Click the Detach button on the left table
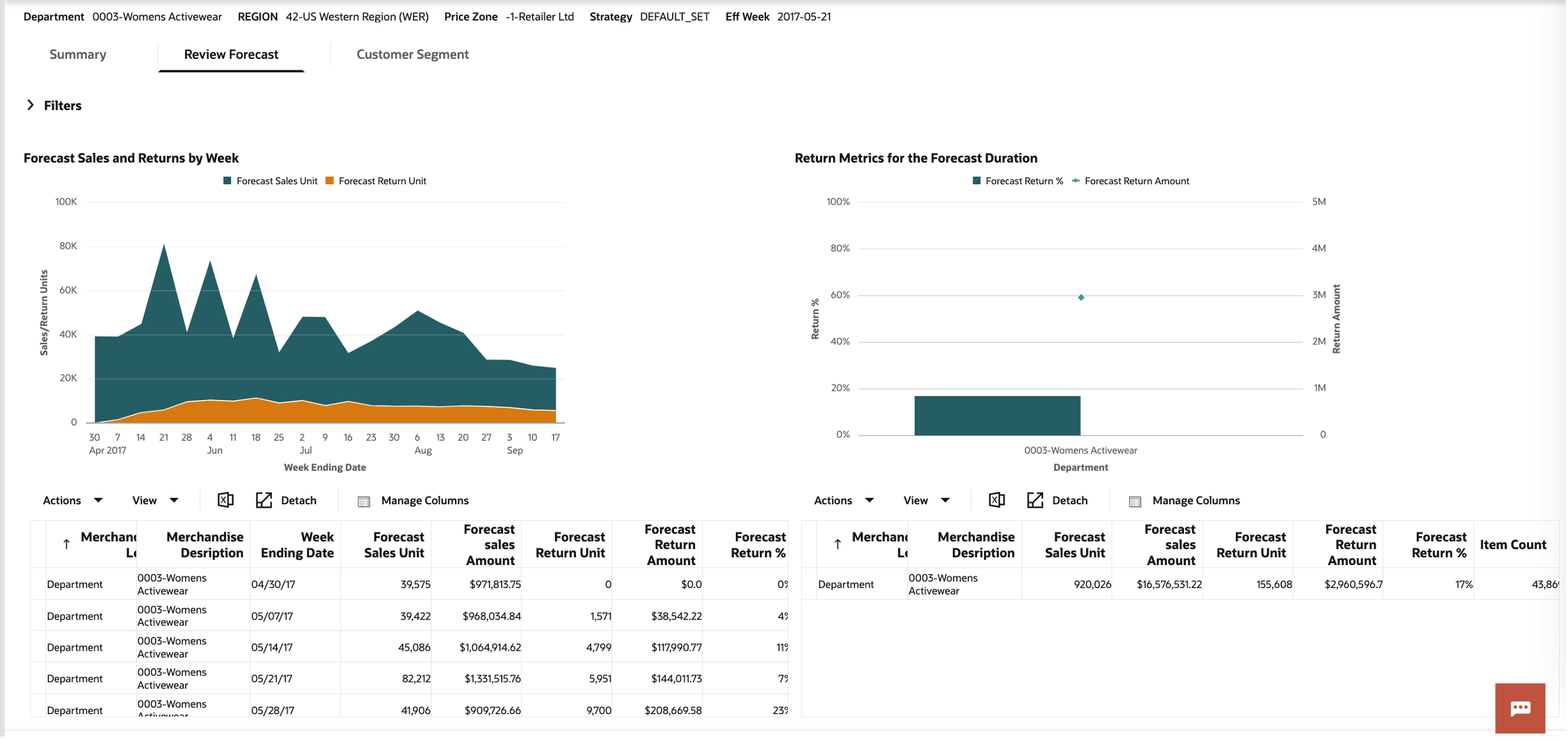 (298, 500)
